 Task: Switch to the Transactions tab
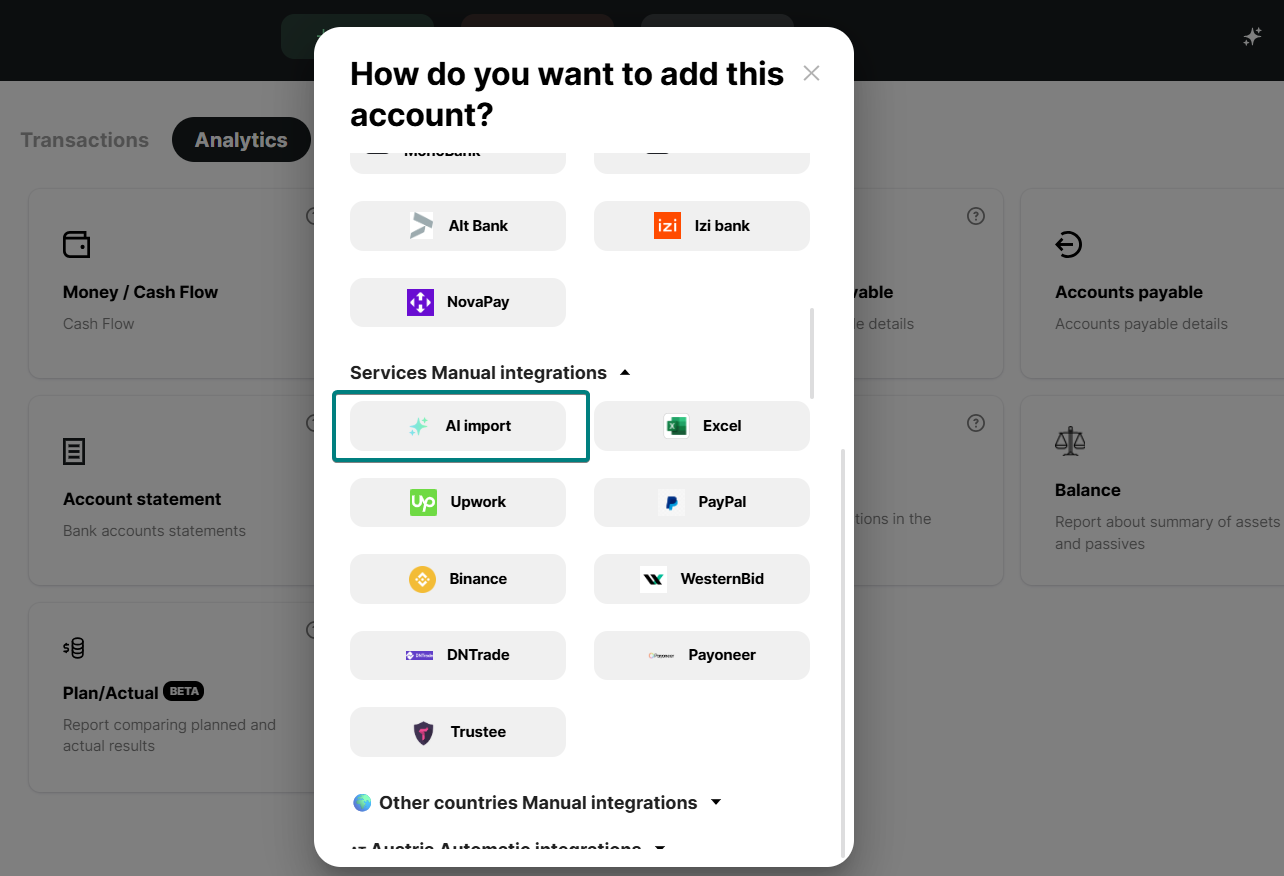pos(85,140)
